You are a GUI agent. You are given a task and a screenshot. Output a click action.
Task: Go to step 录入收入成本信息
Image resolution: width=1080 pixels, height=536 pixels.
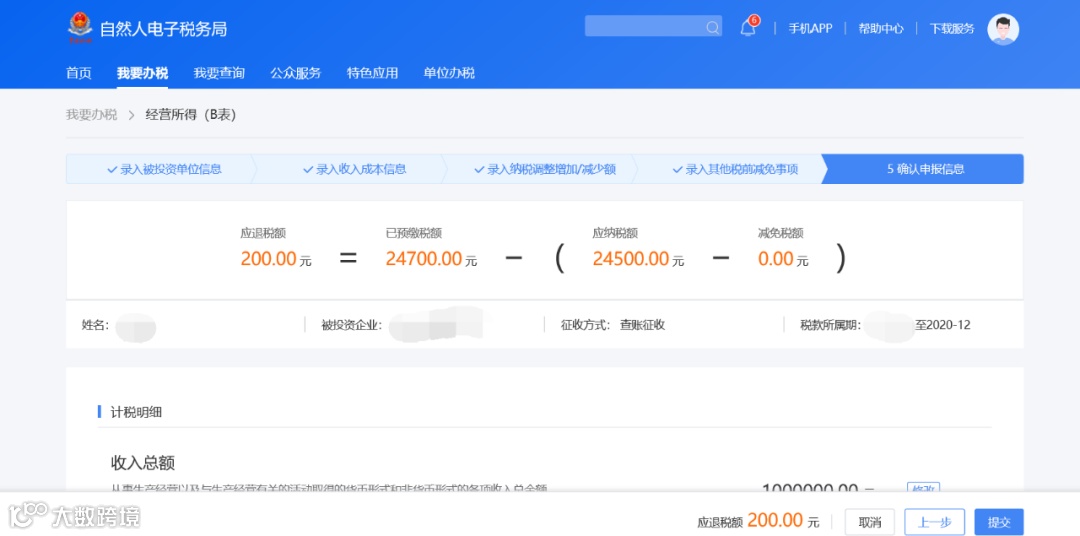click(x=355, y=169)
